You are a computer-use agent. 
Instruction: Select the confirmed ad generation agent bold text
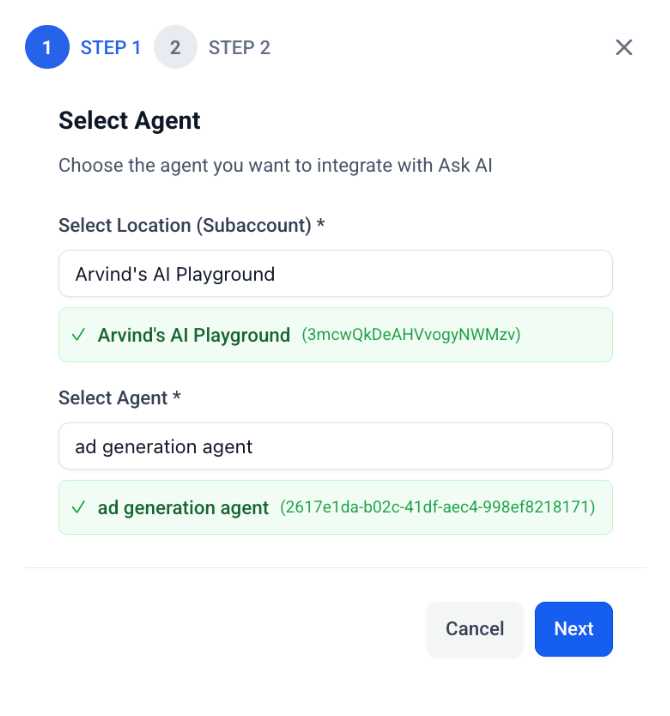click(183, 508)
